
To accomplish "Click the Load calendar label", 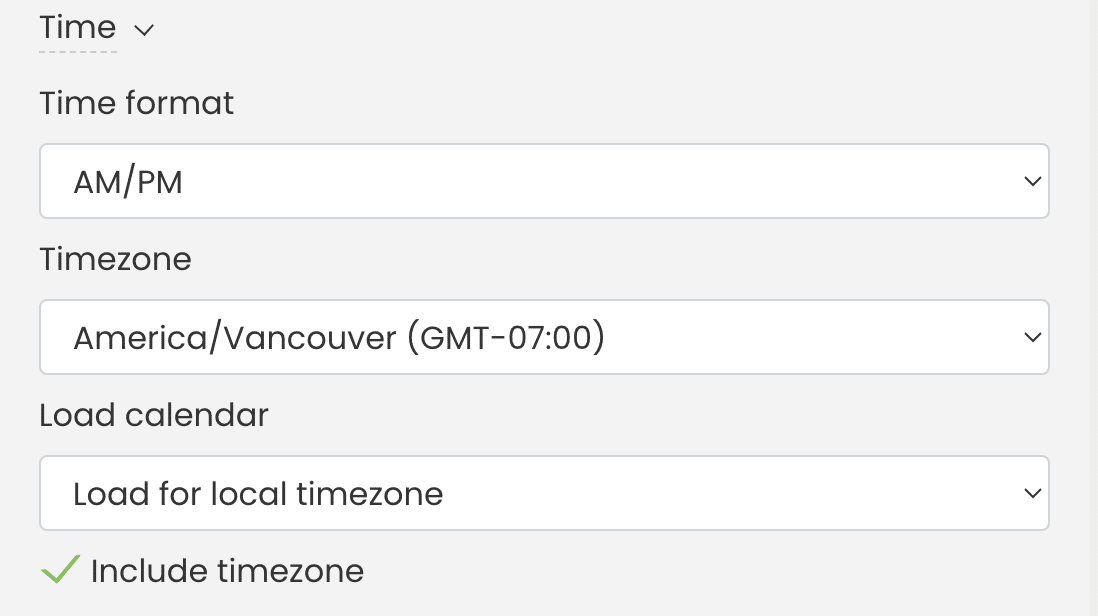I will pos(153,415).
